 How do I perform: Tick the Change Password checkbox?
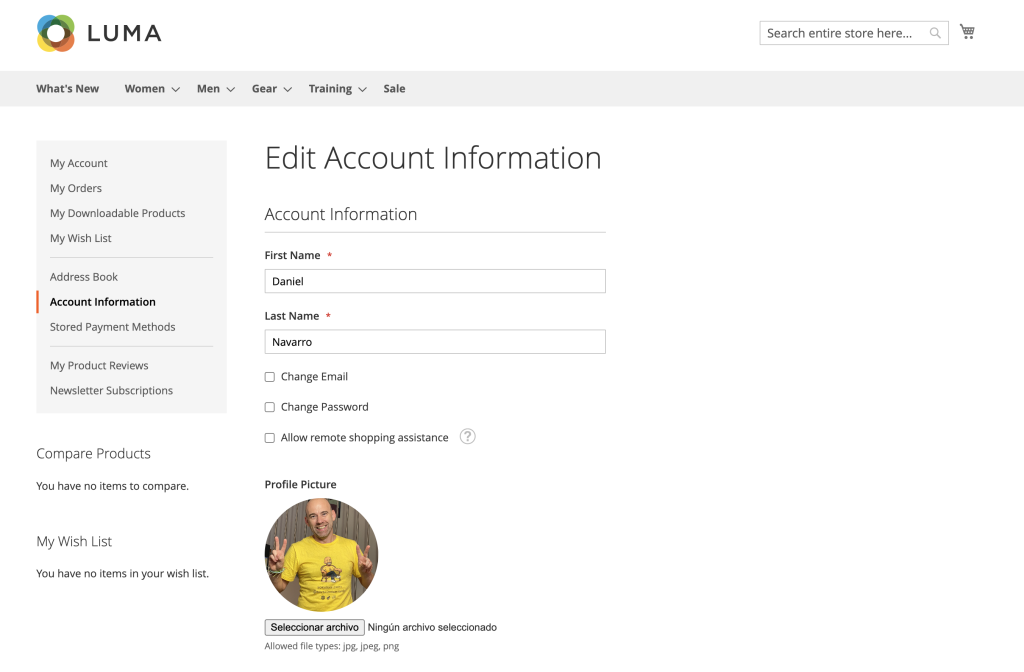click(270, 408)
